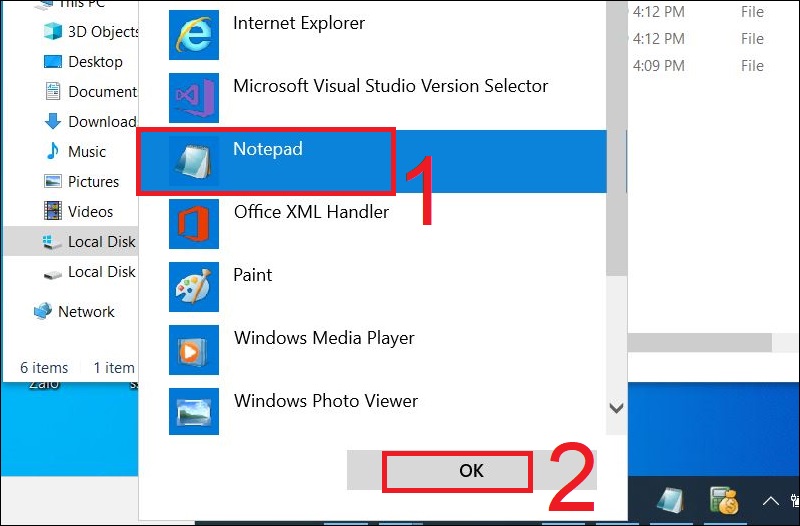800x526 pixels.
Task: Show hidden system tray icons
Action: click(771, 500)
